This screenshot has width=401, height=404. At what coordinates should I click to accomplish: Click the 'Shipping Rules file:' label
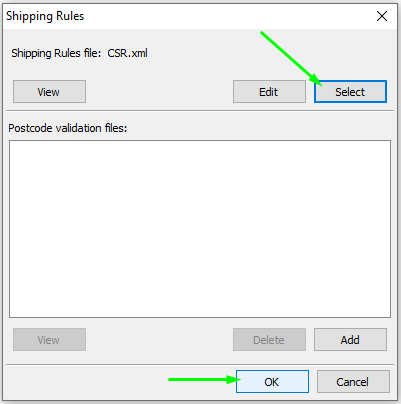click(x=56, y=53)
